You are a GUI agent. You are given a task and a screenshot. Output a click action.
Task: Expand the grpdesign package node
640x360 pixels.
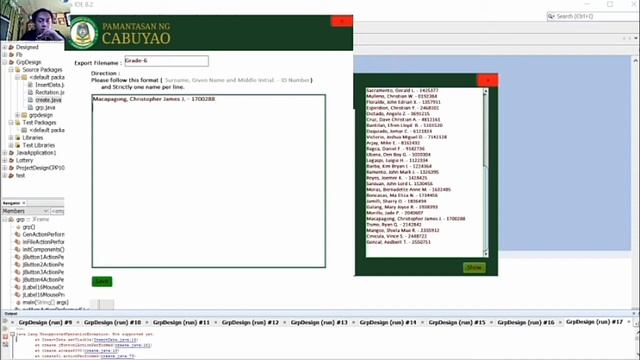tap(18, 115)
